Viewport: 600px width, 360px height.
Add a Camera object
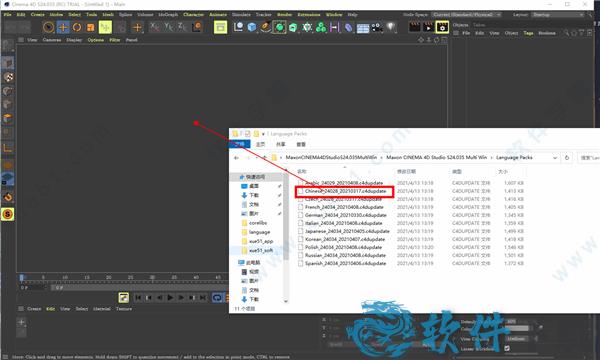click(x=377, y=27)
